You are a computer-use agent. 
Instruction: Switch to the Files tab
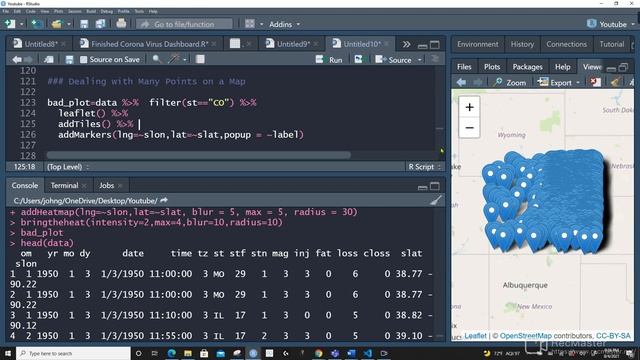[464, 67]
